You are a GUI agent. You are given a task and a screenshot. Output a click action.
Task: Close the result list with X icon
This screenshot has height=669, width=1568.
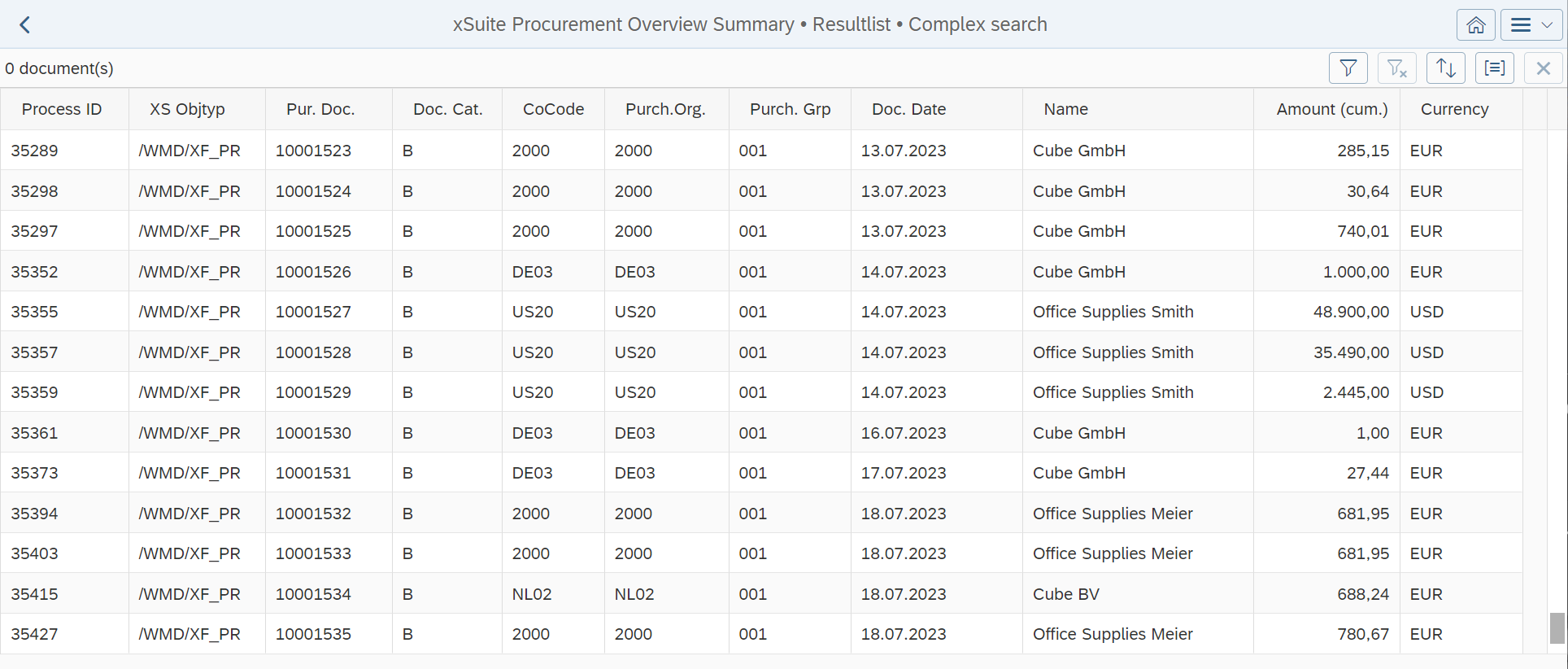point(1544,68)
